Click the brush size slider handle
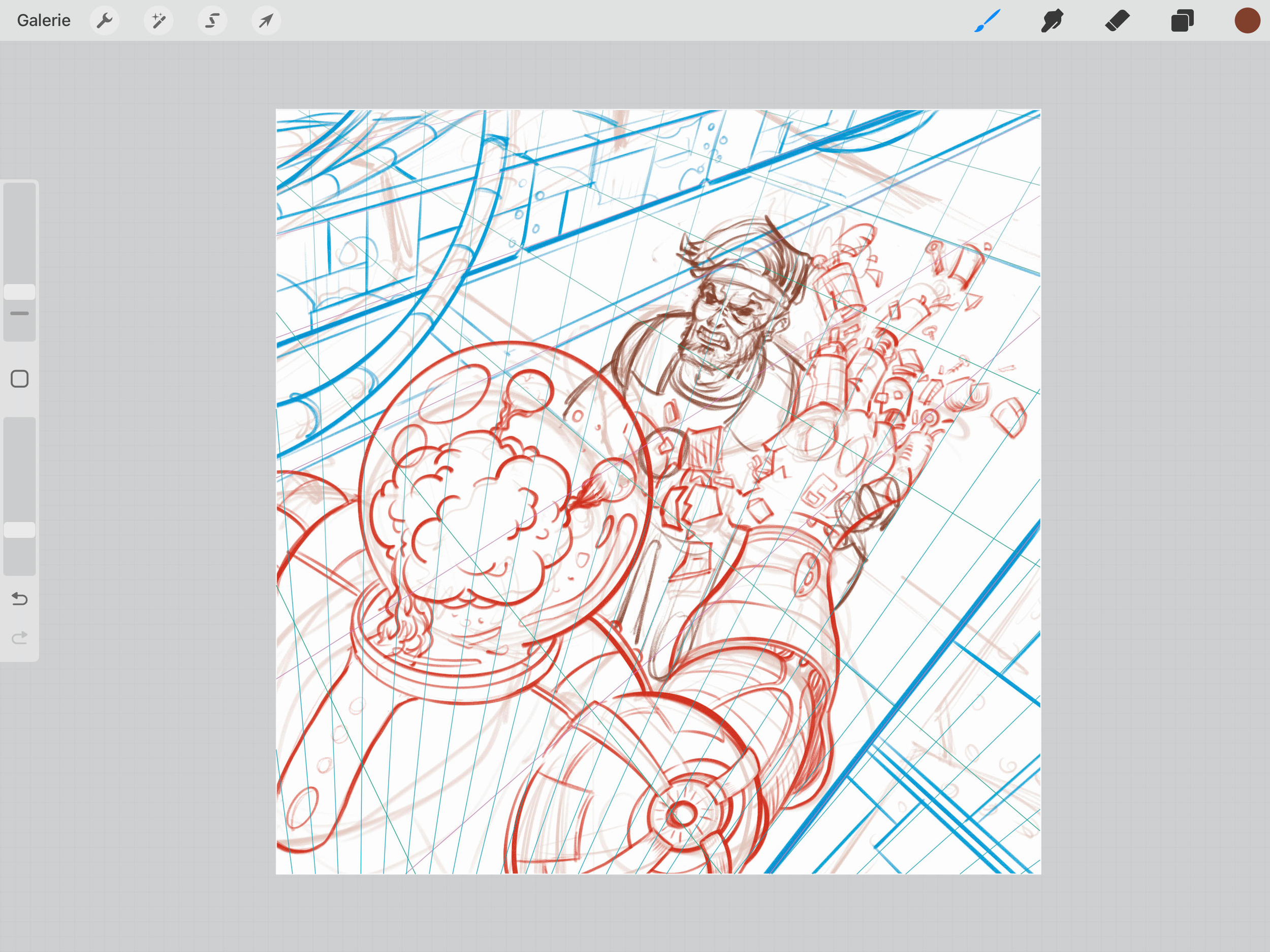Screen dimensions: 1270x952 (x=19, y=292)
